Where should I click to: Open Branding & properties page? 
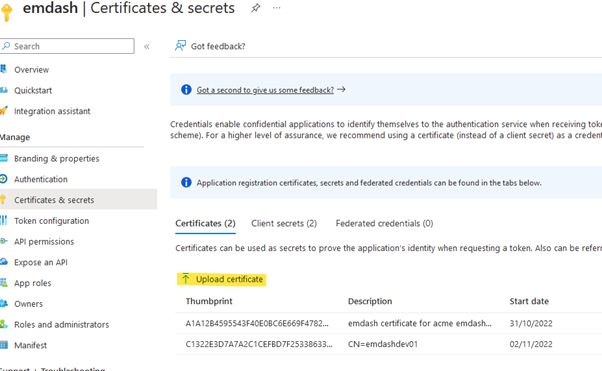(x=56, y=159)
